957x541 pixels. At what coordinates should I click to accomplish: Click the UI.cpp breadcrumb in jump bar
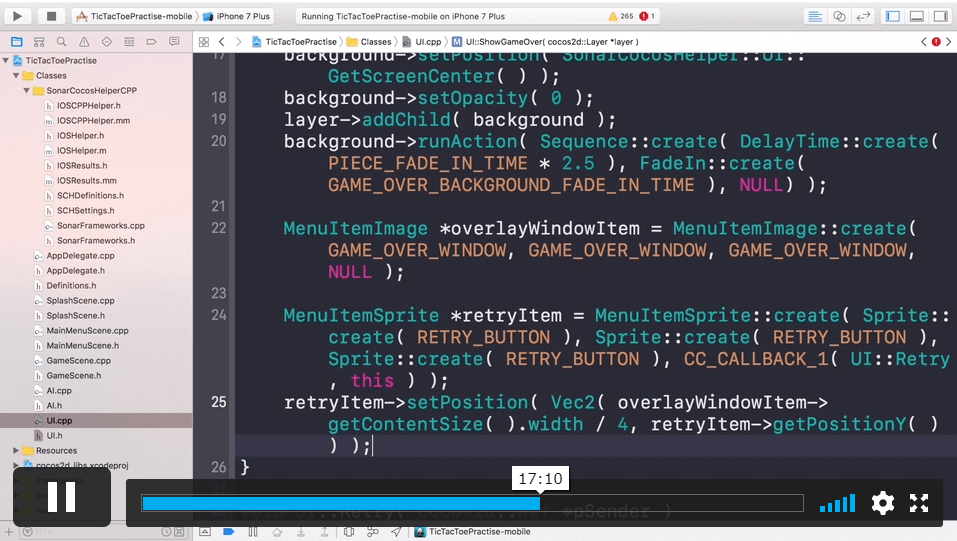tap(422, 42)
